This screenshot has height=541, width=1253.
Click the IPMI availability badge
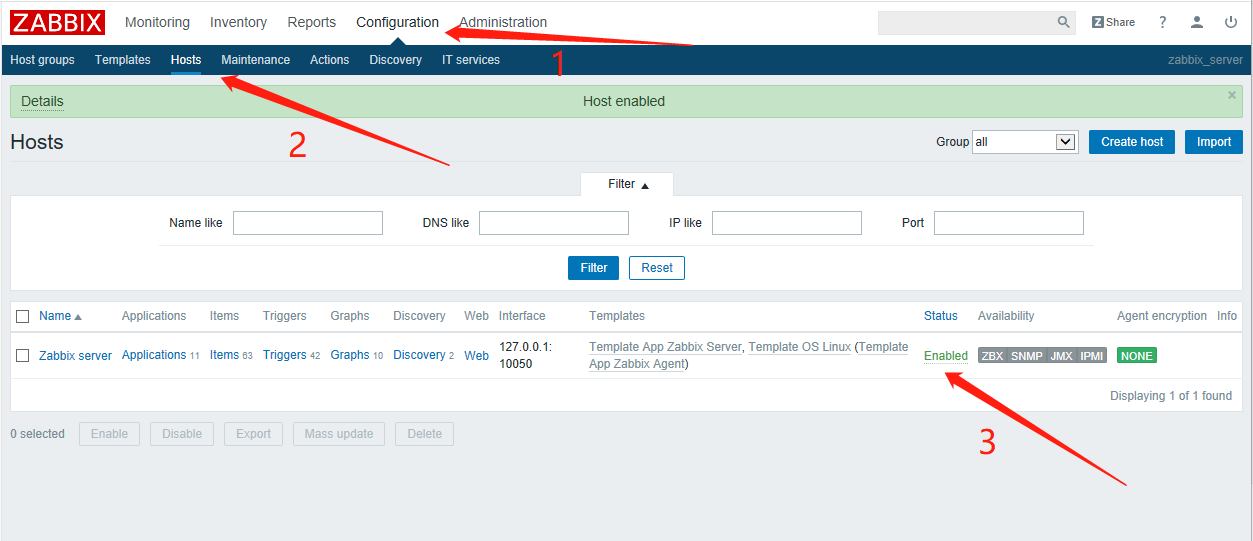1091,356
